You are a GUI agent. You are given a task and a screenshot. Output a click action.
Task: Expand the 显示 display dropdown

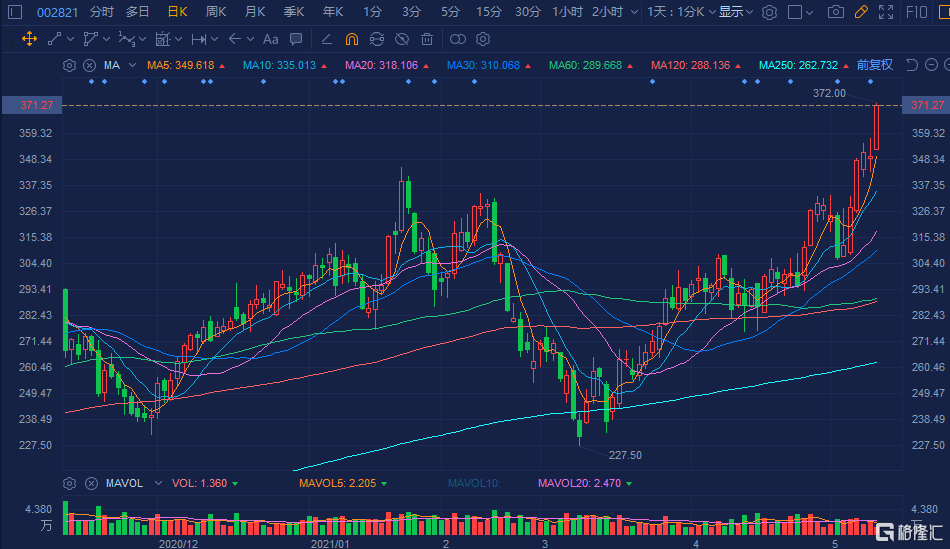click(x=735, y=12)
